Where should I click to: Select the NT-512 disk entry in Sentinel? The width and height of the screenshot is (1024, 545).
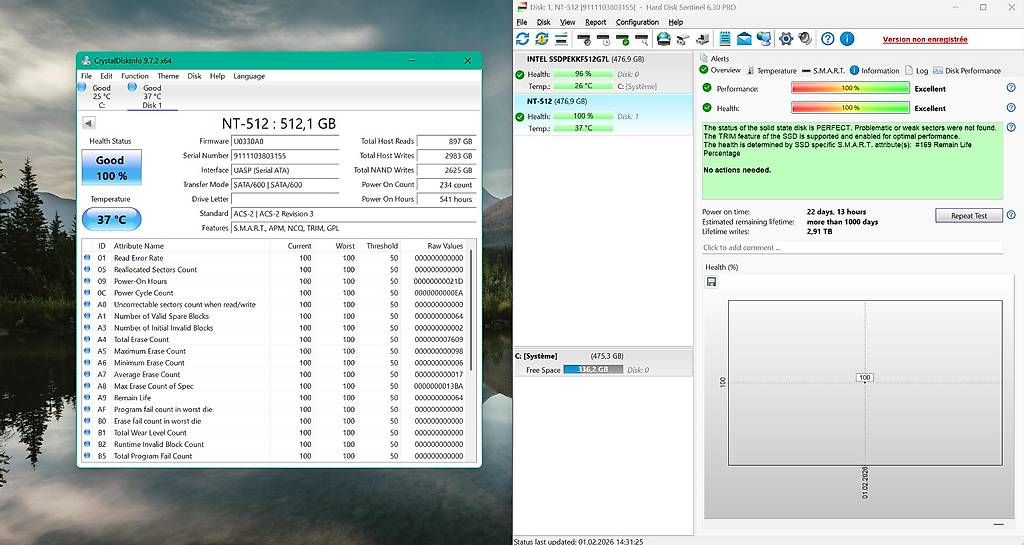(603, 115)
